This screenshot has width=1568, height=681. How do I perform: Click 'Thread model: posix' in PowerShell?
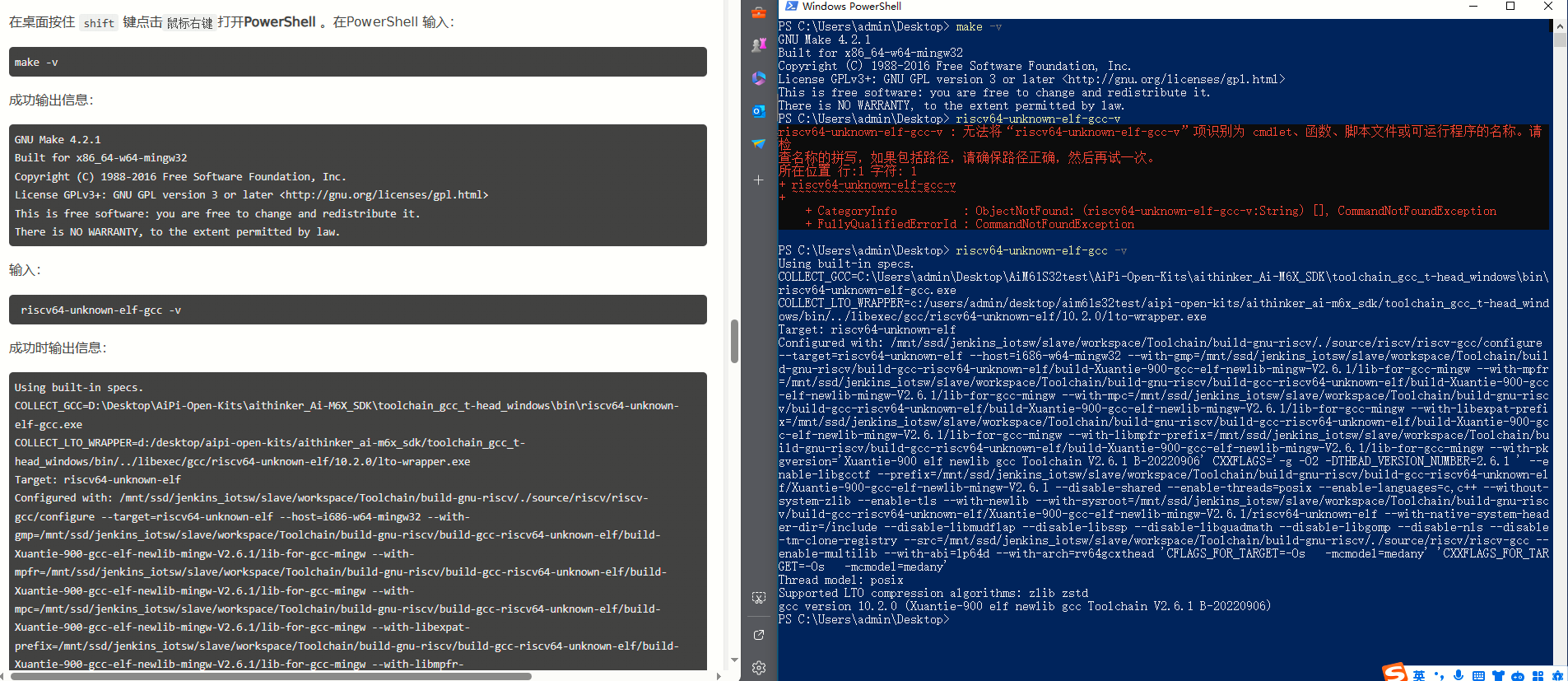pyautogui.click(x=840, y=580)
